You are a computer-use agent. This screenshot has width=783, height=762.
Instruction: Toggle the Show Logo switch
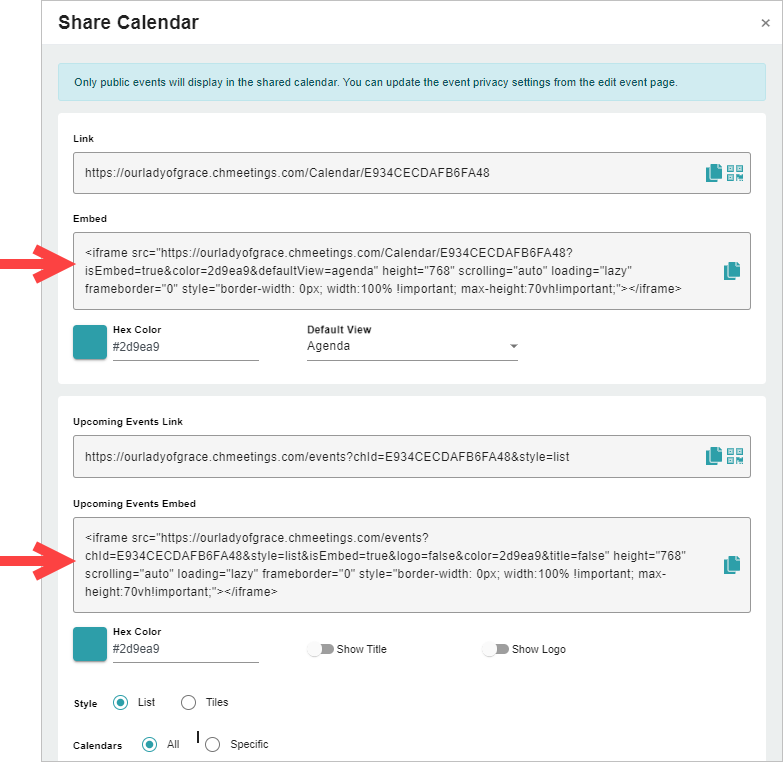[495, 649]
